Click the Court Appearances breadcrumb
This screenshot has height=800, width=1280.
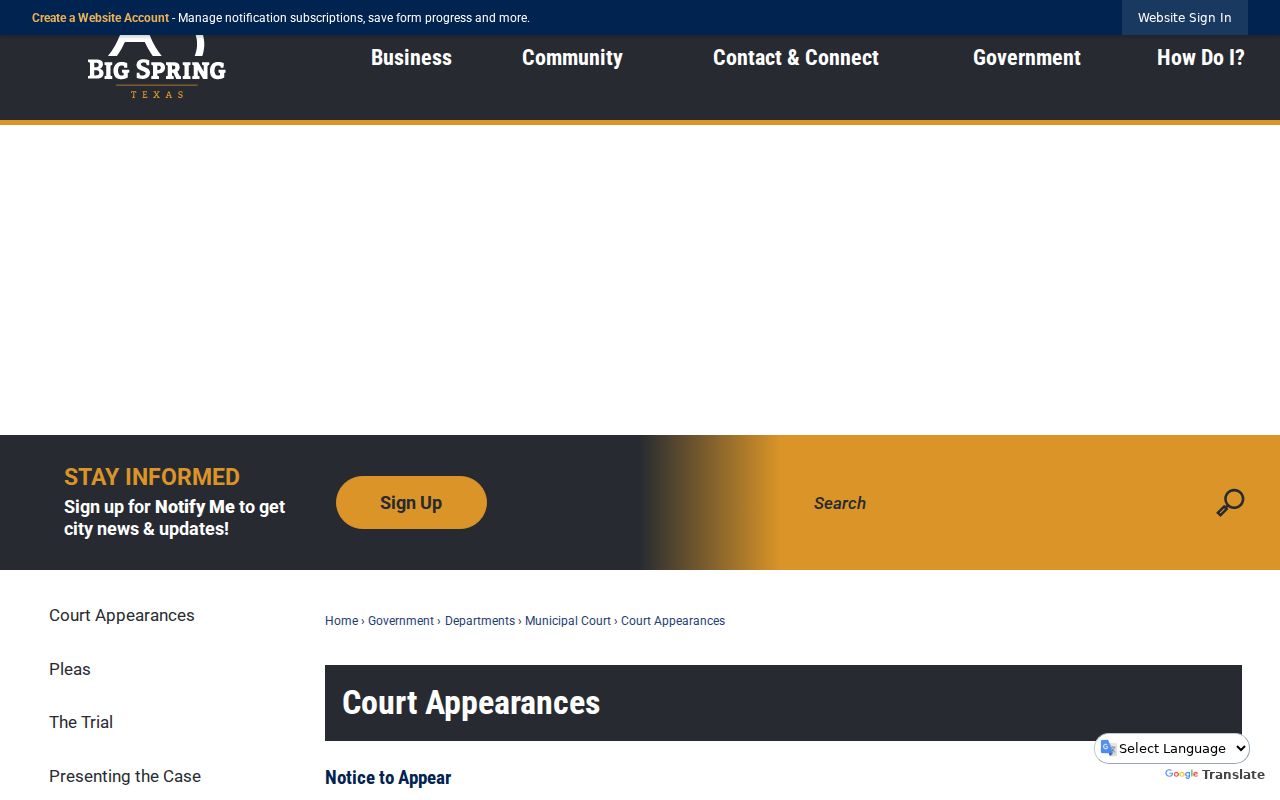click(673, 621)
